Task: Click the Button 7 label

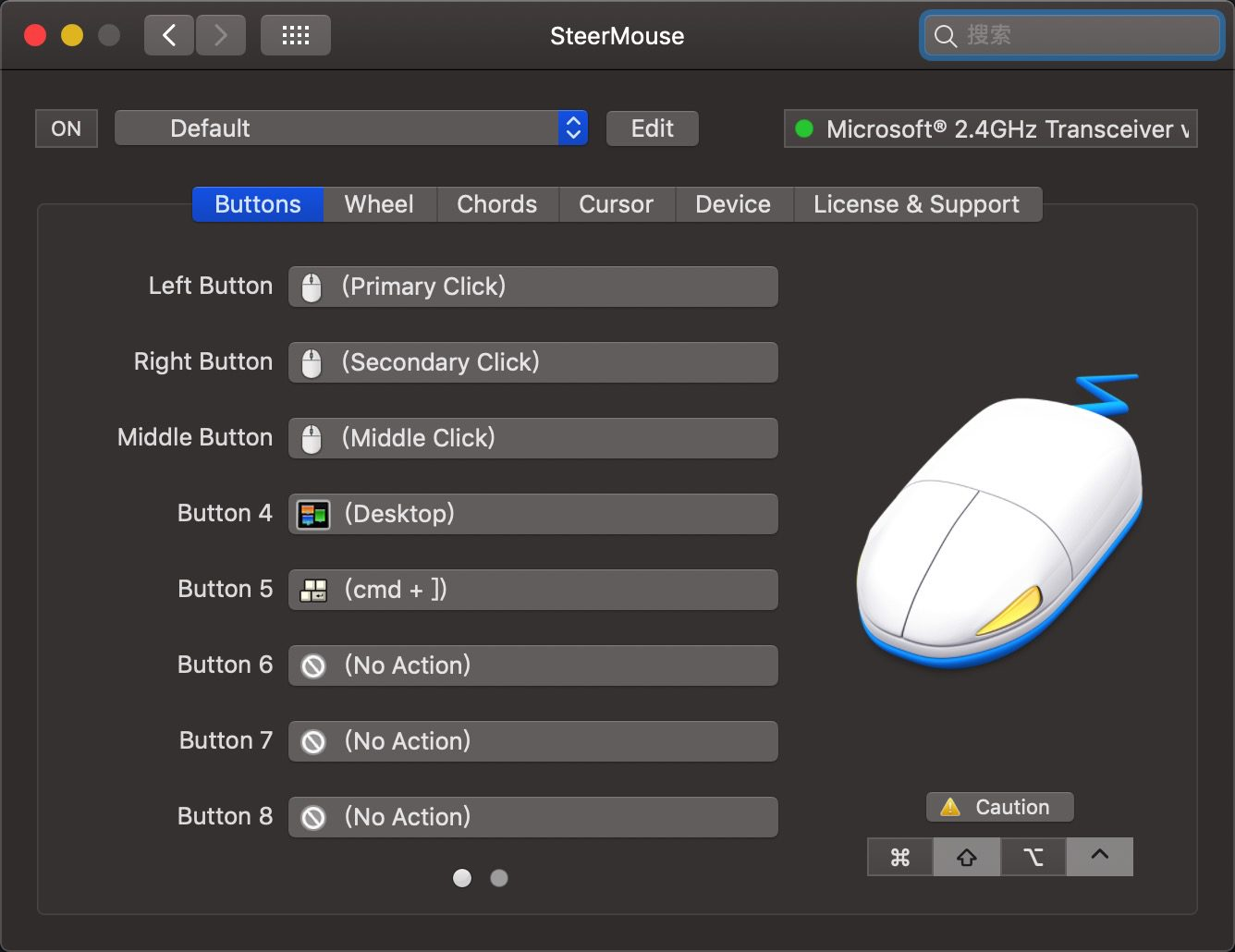Action: coord(226,740)
